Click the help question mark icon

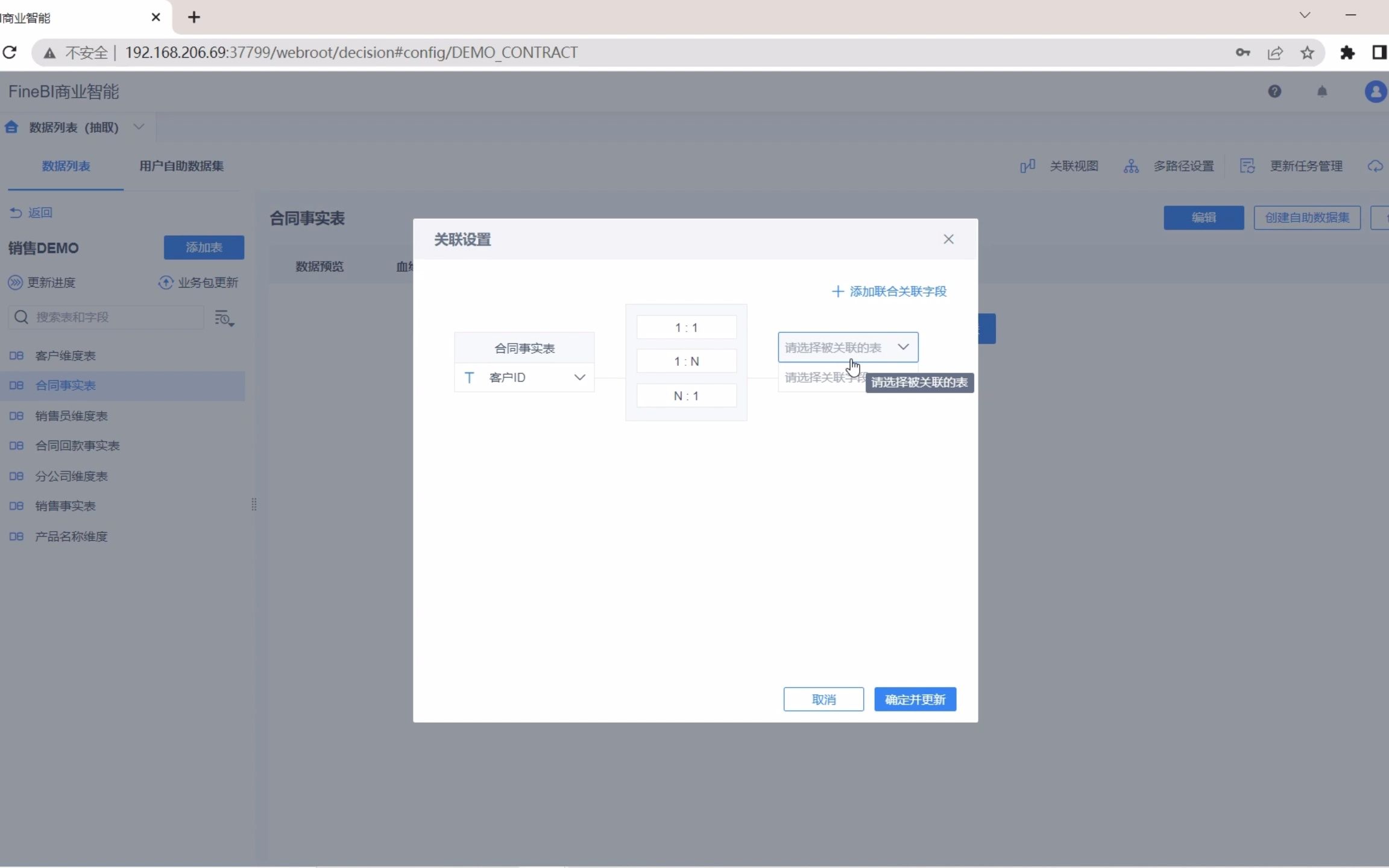point(1274,92)
